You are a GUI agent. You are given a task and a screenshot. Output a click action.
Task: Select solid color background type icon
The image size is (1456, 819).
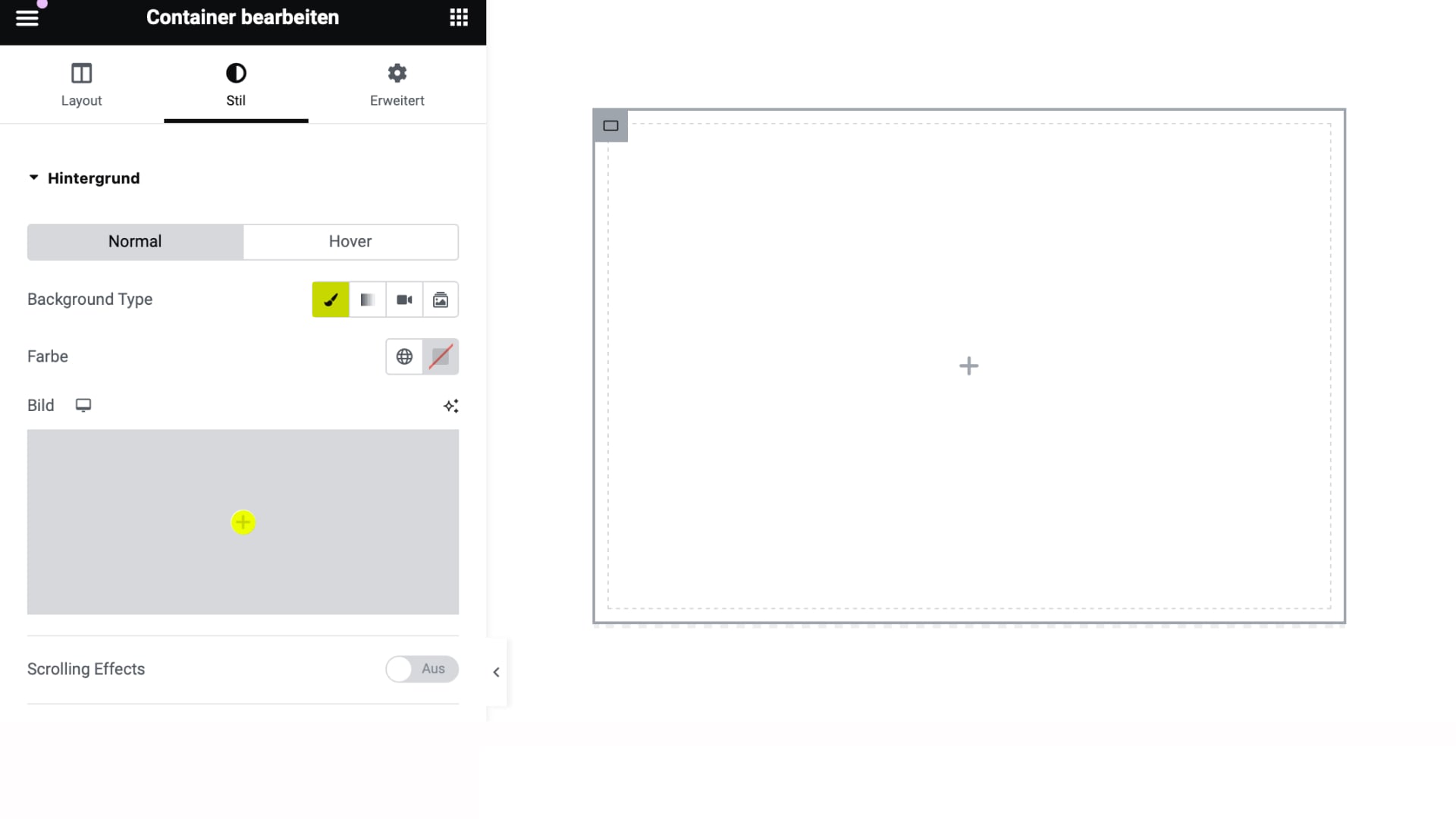(x=330, y=299)
